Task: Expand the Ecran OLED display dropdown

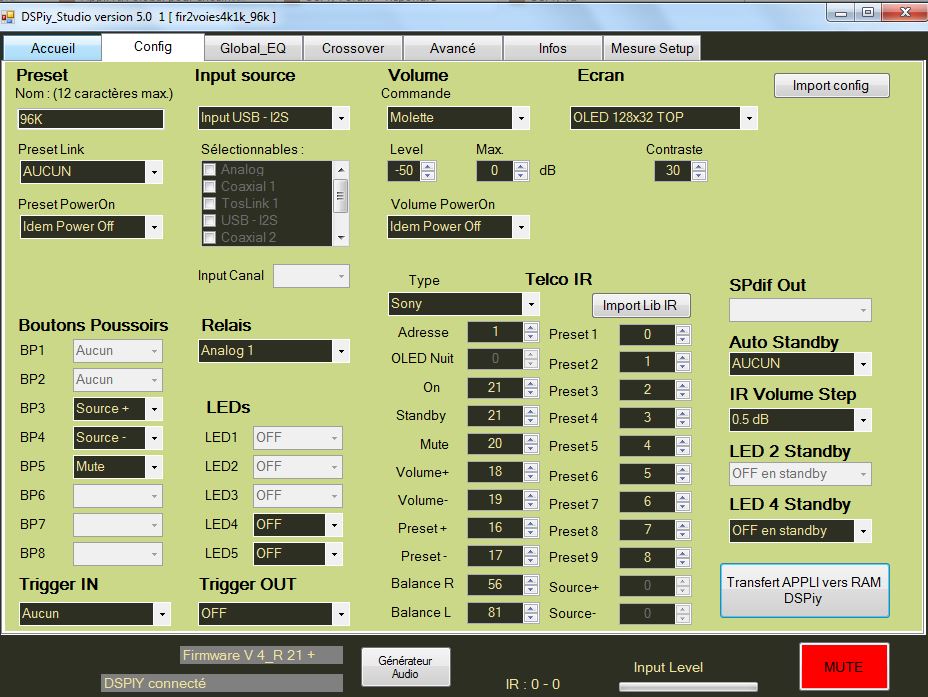Action: click(x=748, y=118)
